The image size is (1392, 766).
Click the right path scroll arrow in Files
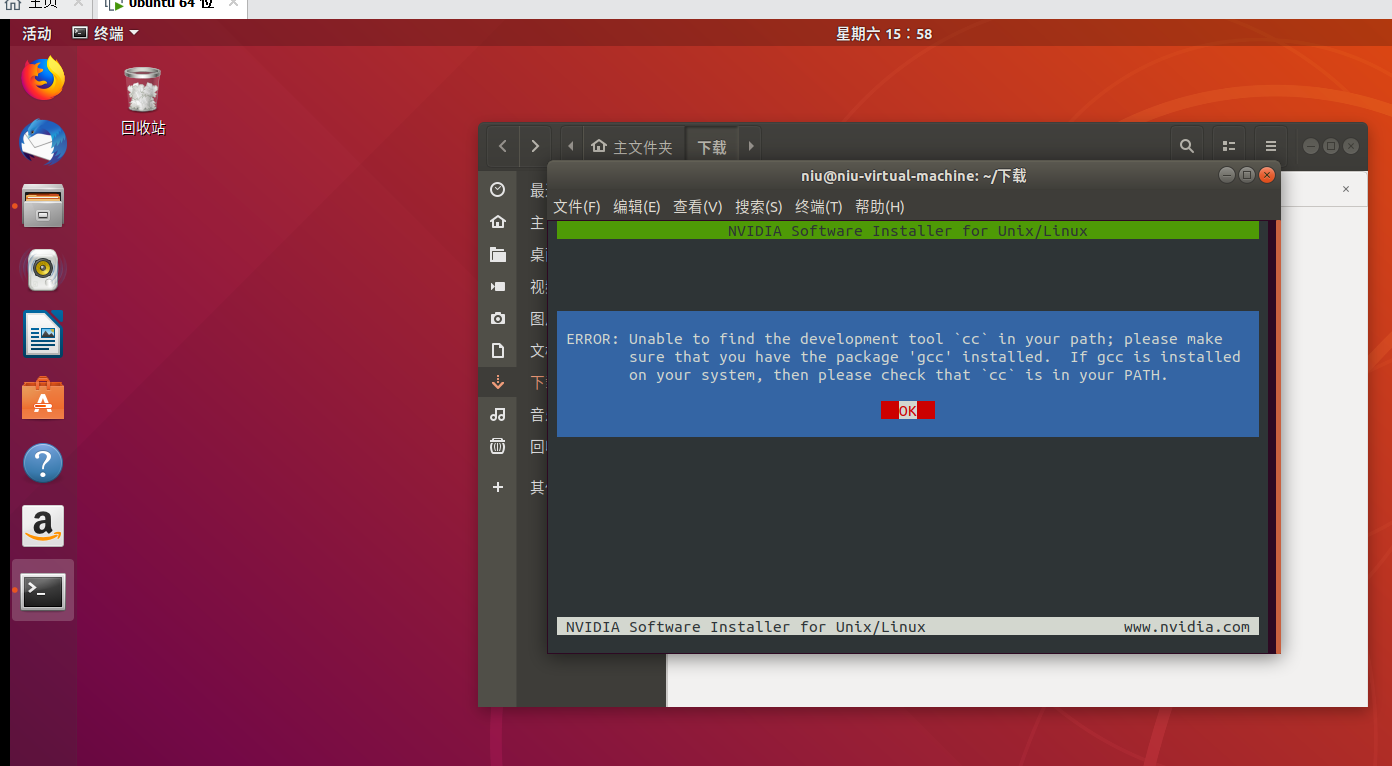pos(750,146)
